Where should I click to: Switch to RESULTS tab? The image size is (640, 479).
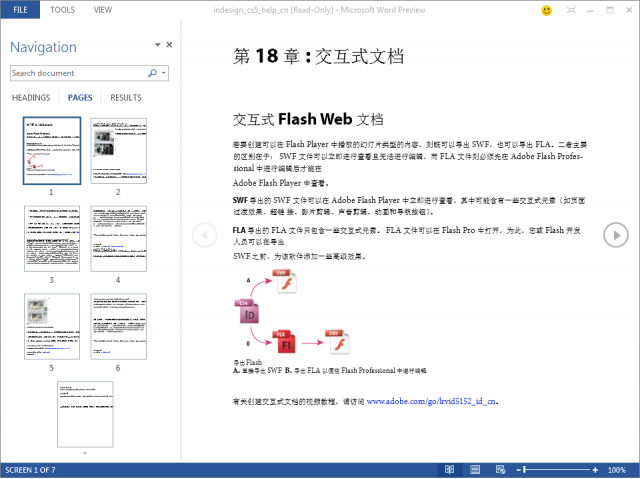(126, 98)
